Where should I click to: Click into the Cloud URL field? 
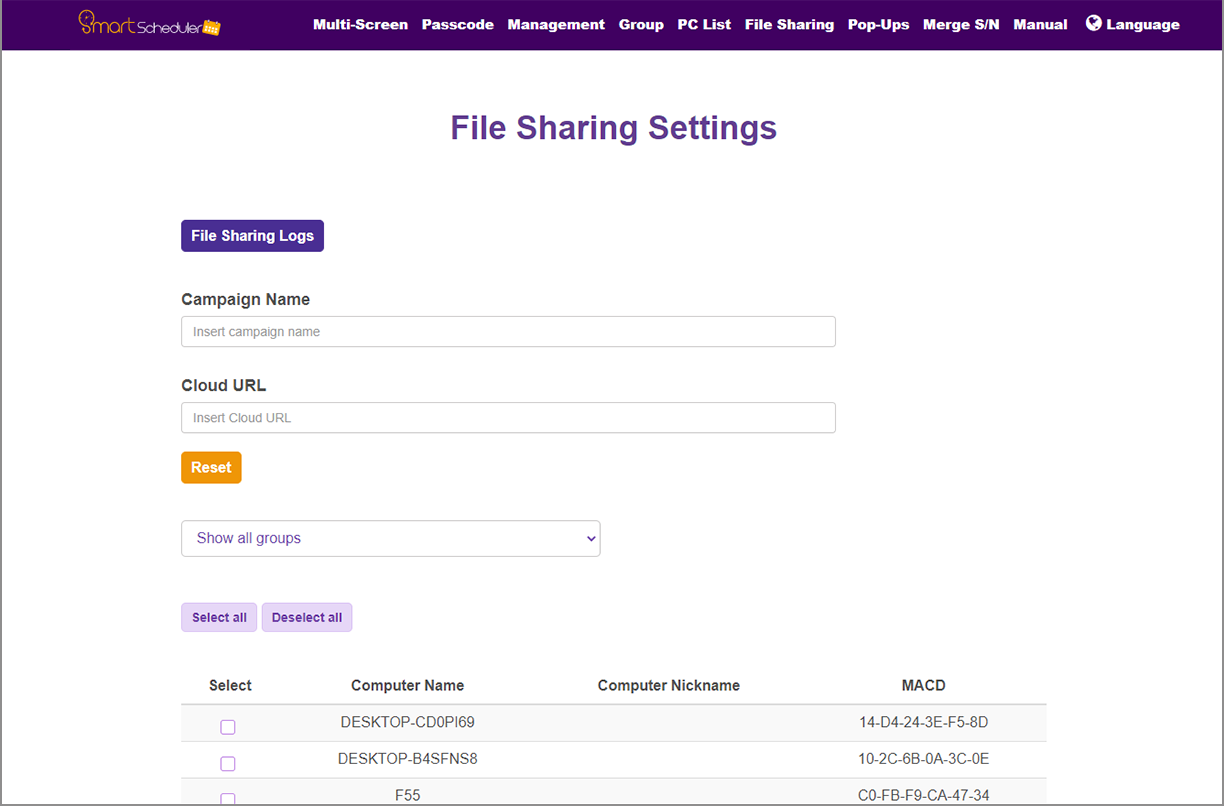(x=508, y=418)
